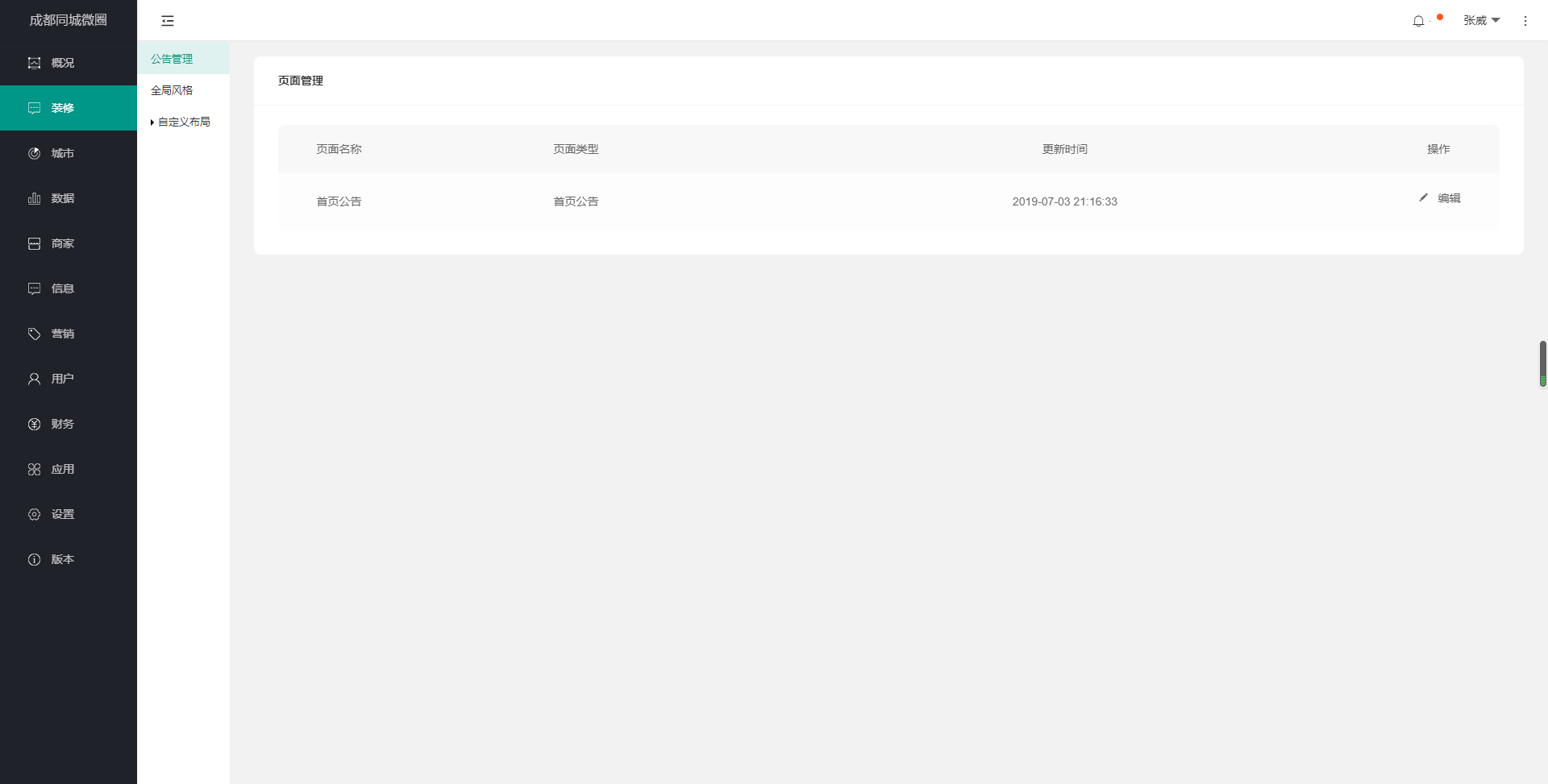Click the 数据 bar chart icon

[34, 198]
